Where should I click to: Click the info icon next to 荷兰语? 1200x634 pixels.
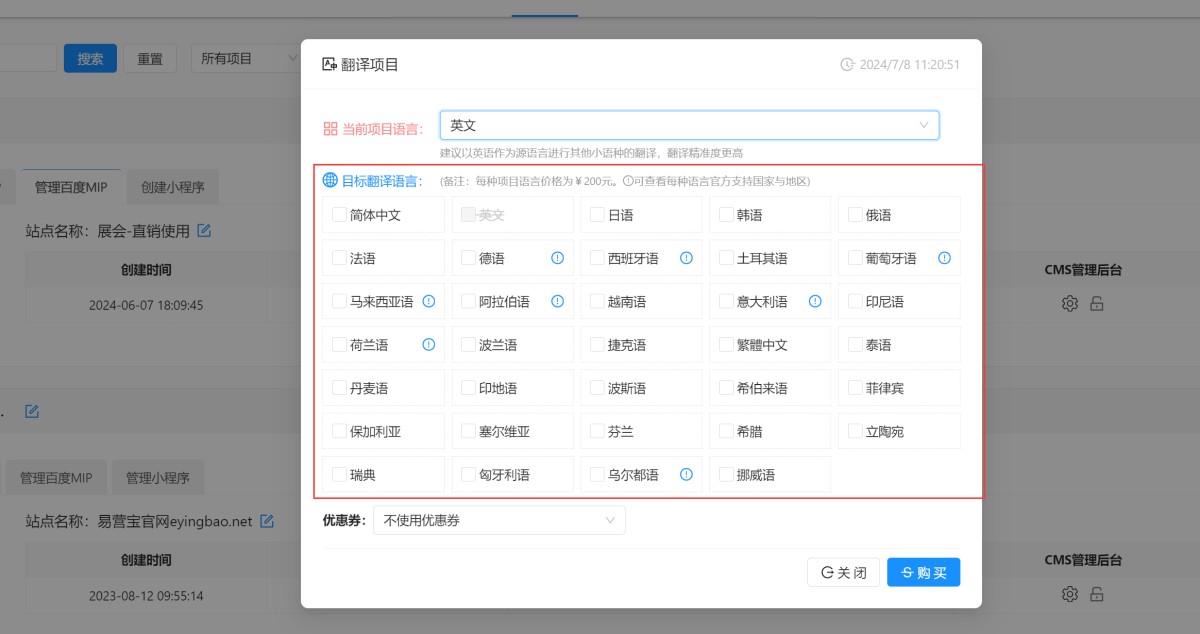coord(429,345)
